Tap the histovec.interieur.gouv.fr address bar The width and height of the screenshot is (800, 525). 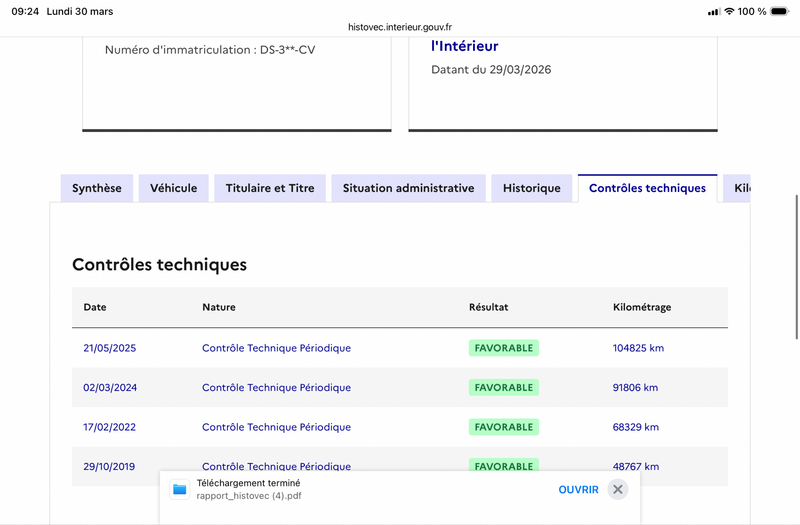[x=400, y=27]
